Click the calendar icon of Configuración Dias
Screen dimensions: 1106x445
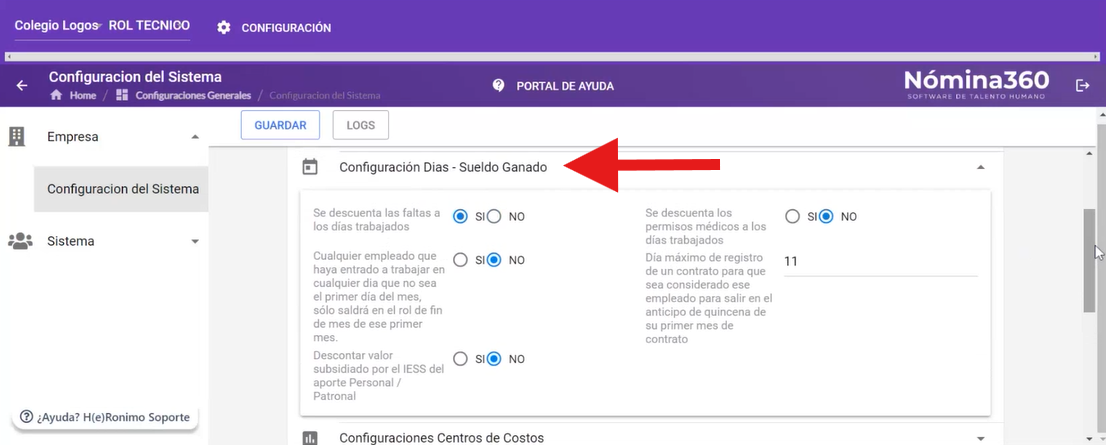[x=309, y=167]
